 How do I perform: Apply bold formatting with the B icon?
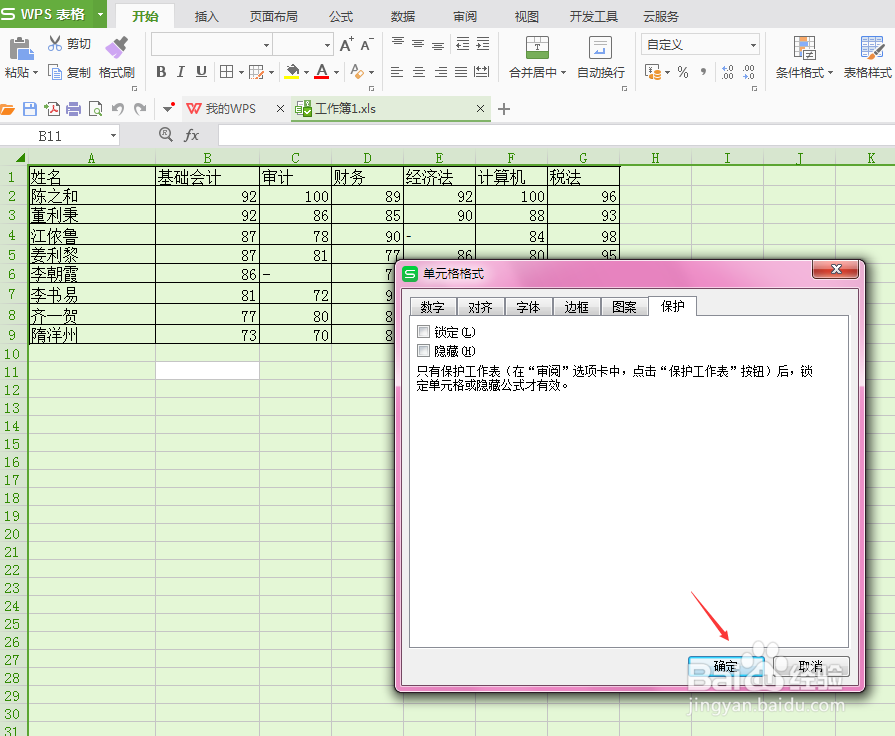[160, 72]
